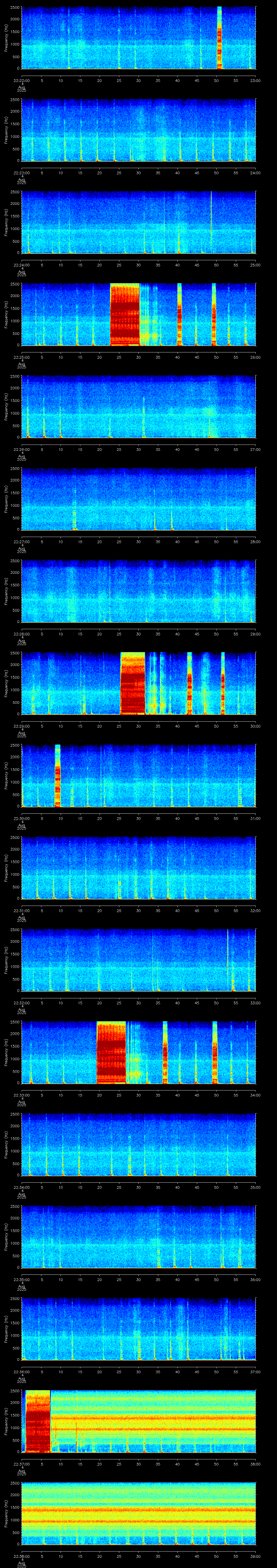Click the 22:37:00 start time label
This screenshot has width=277, height=1568.
pyautogui.click(x=21, y=1464)
